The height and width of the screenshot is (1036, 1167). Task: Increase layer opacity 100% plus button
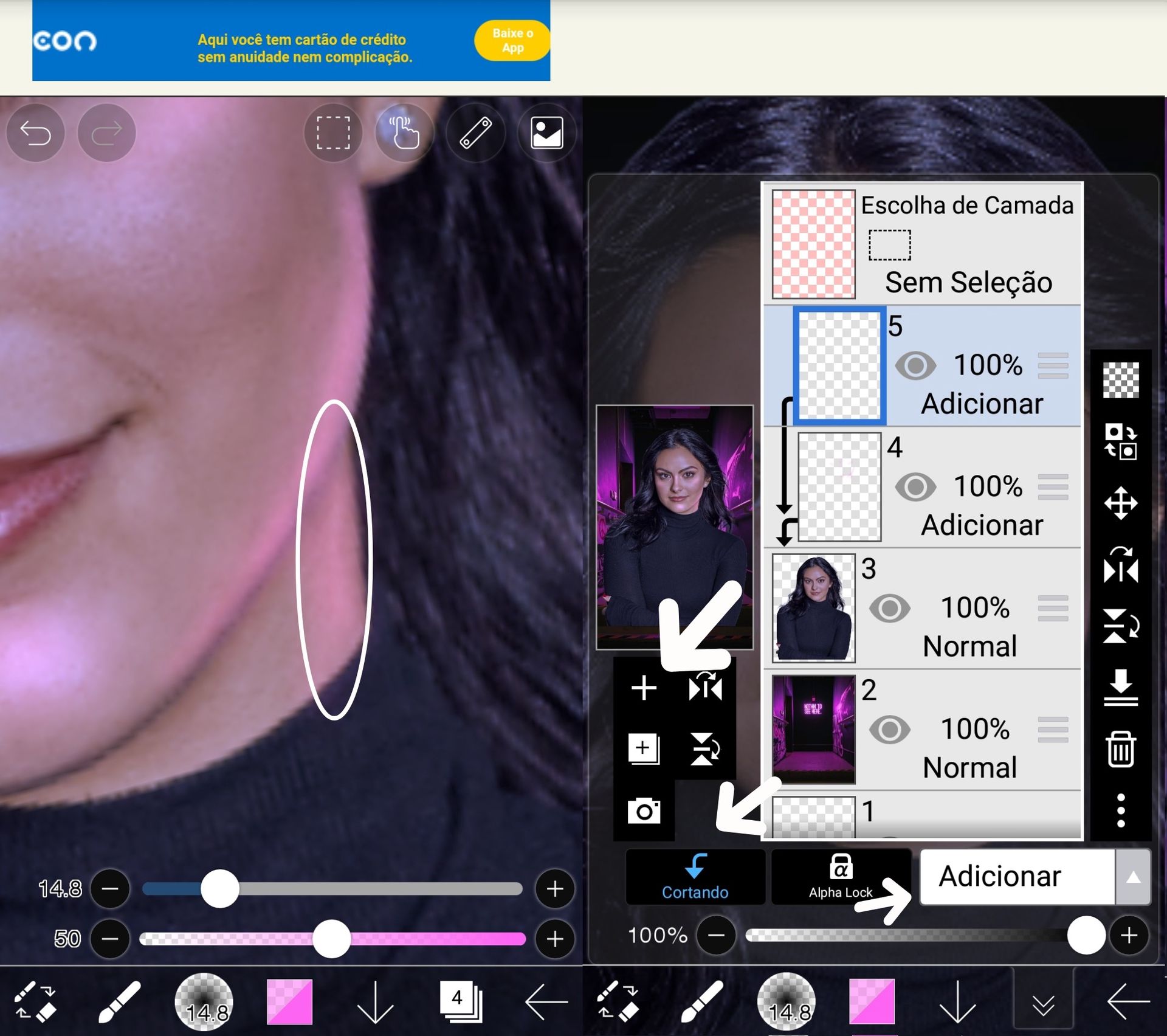1129,935
